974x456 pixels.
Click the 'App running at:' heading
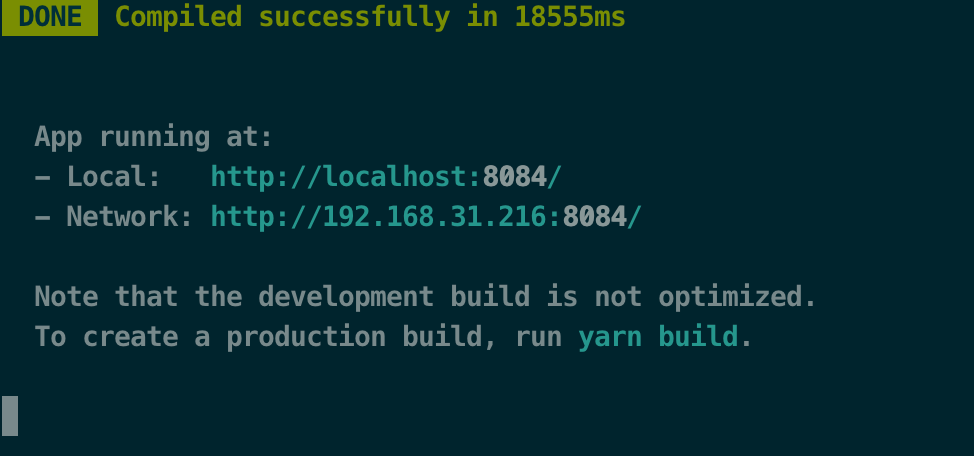click(154, 137)
